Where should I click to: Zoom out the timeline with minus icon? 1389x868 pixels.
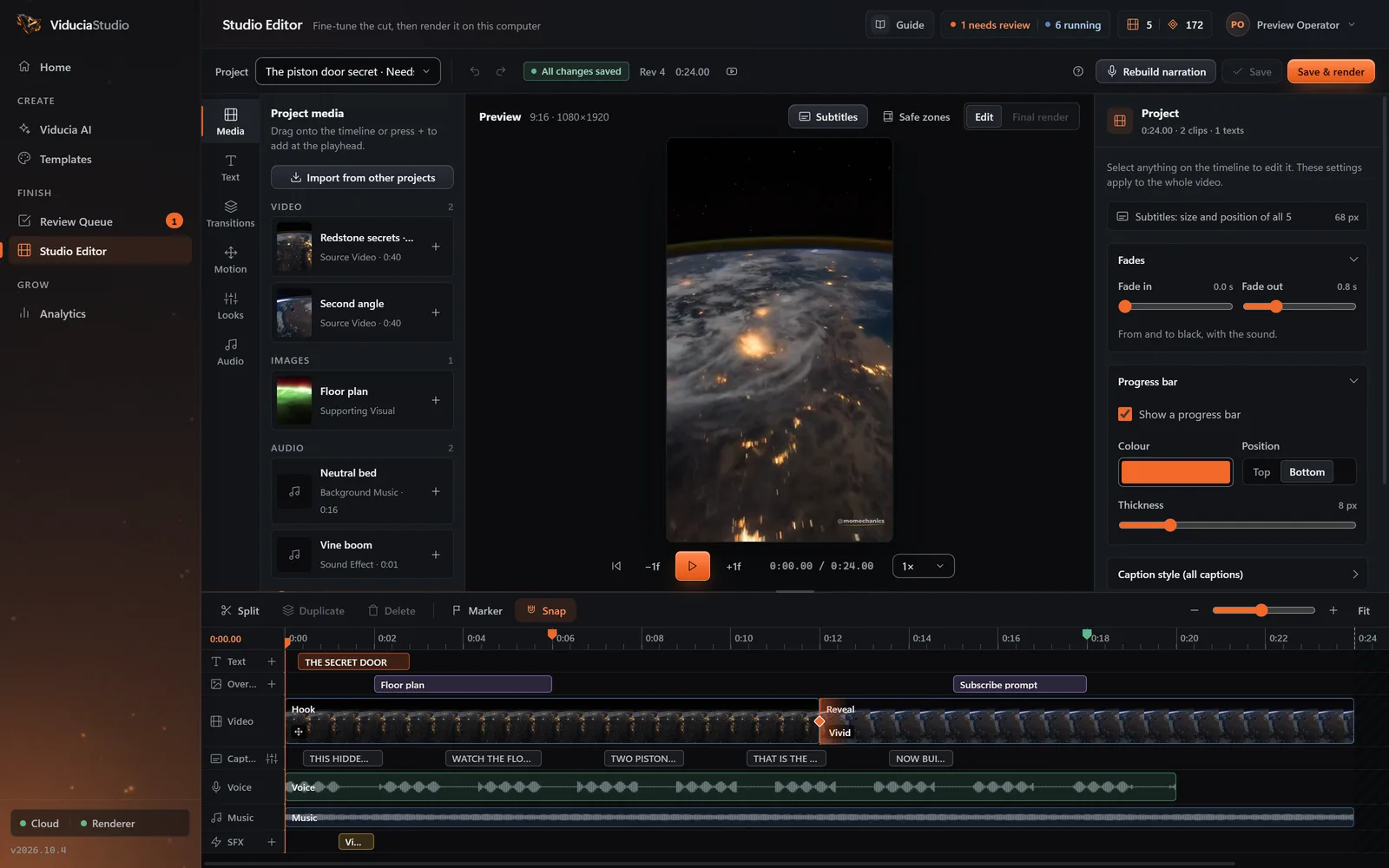pos(1195,610)
